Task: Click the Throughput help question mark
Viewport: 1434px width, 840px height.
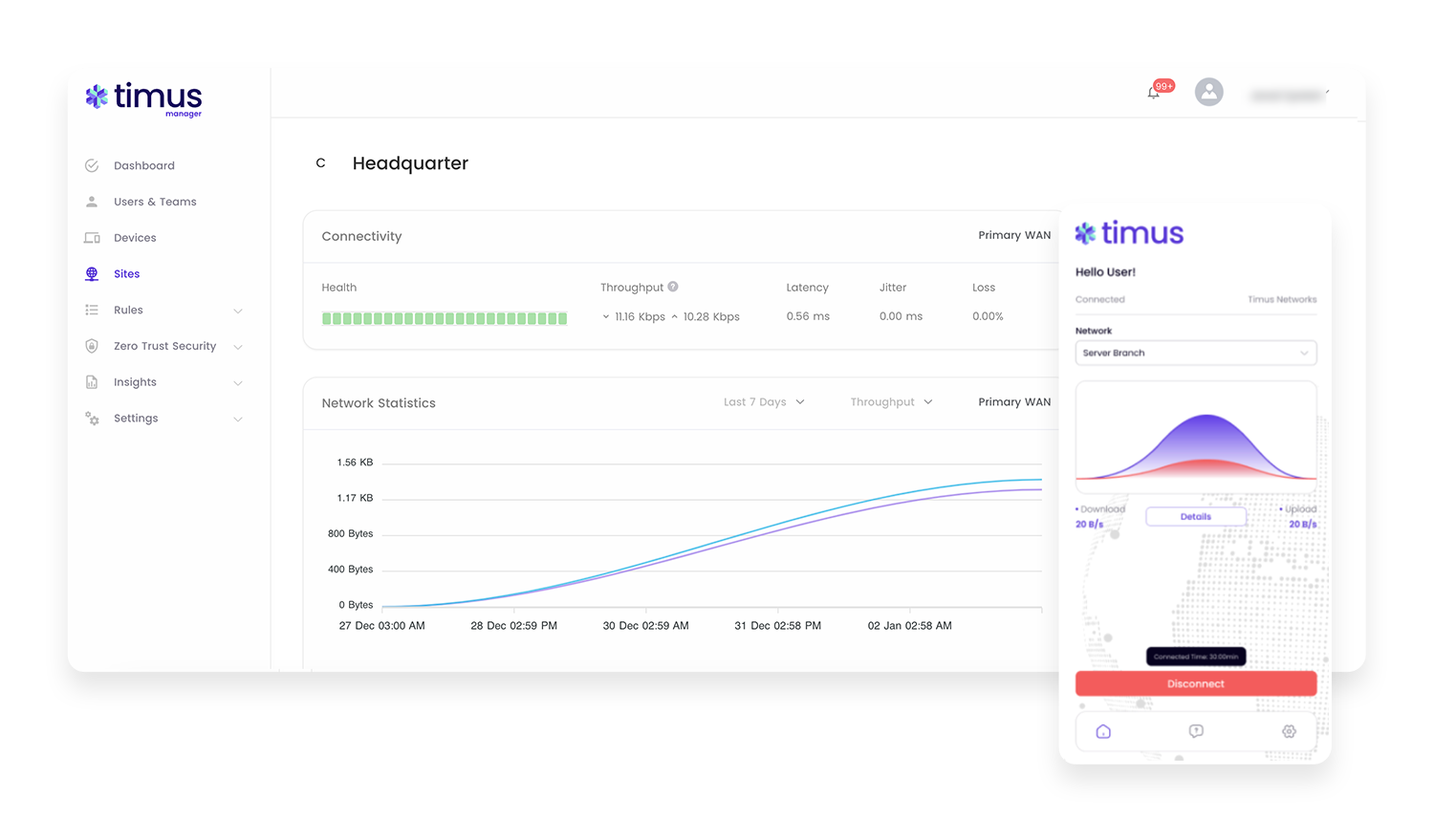Action: (673, 287)
